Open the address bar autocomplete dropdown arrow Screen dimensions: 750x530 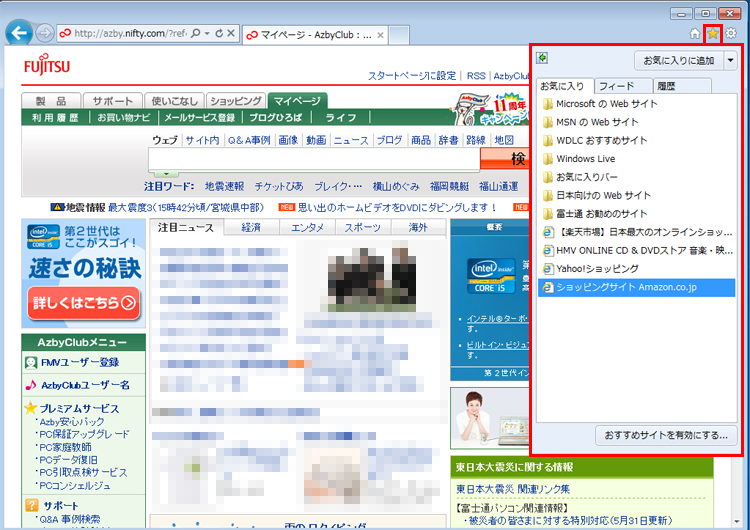coord(207,33)
